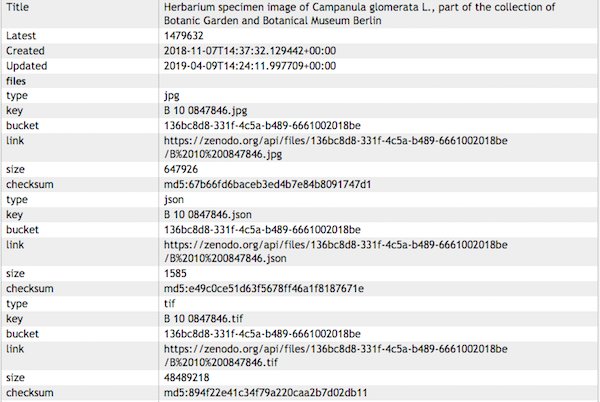Click the md5:894f22e4 checksum value
This screenshot has height=402, width=600.
[x=266, y=392]
